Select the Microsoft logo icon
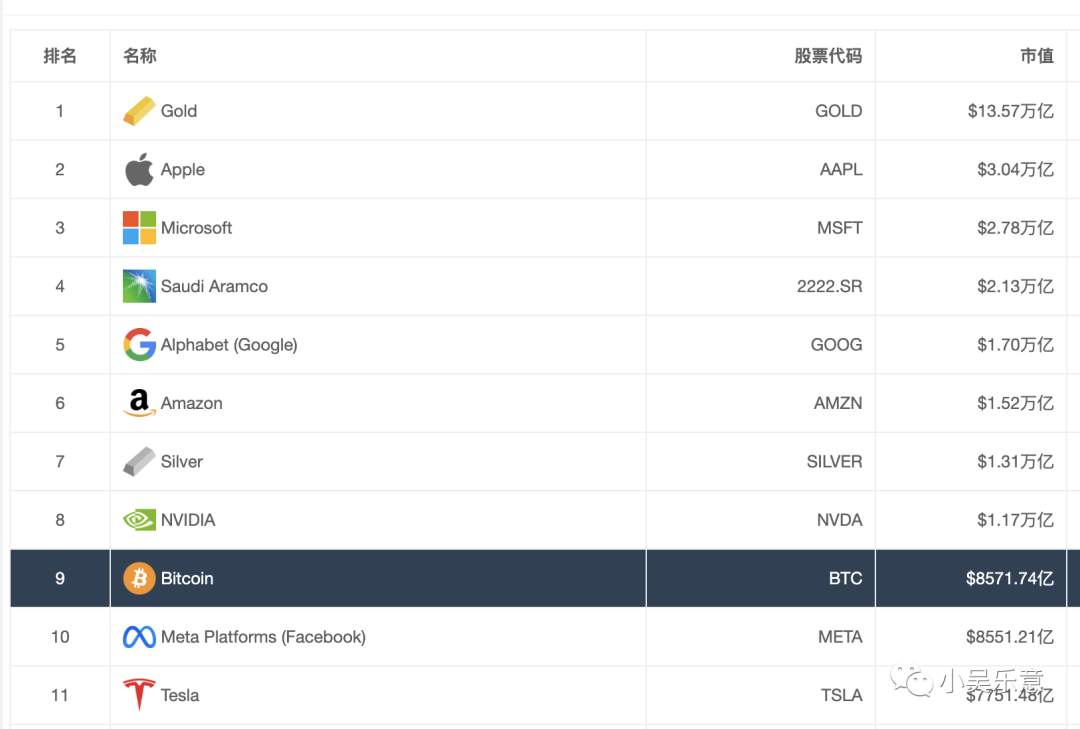Viewport: 1080px width, 729px height. pos(139,228)
